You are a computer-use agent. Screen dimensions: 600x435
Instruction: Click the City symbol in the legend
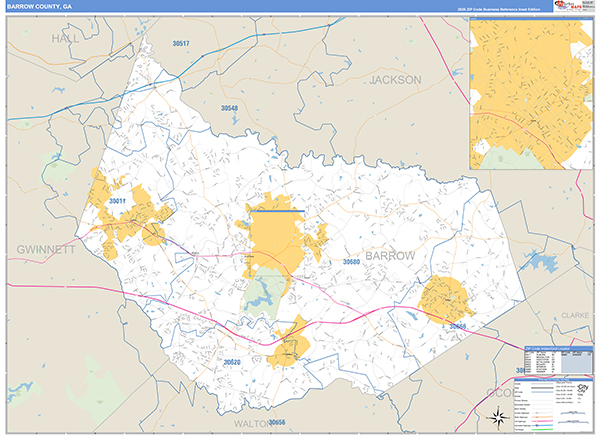[x=583, y=388]
